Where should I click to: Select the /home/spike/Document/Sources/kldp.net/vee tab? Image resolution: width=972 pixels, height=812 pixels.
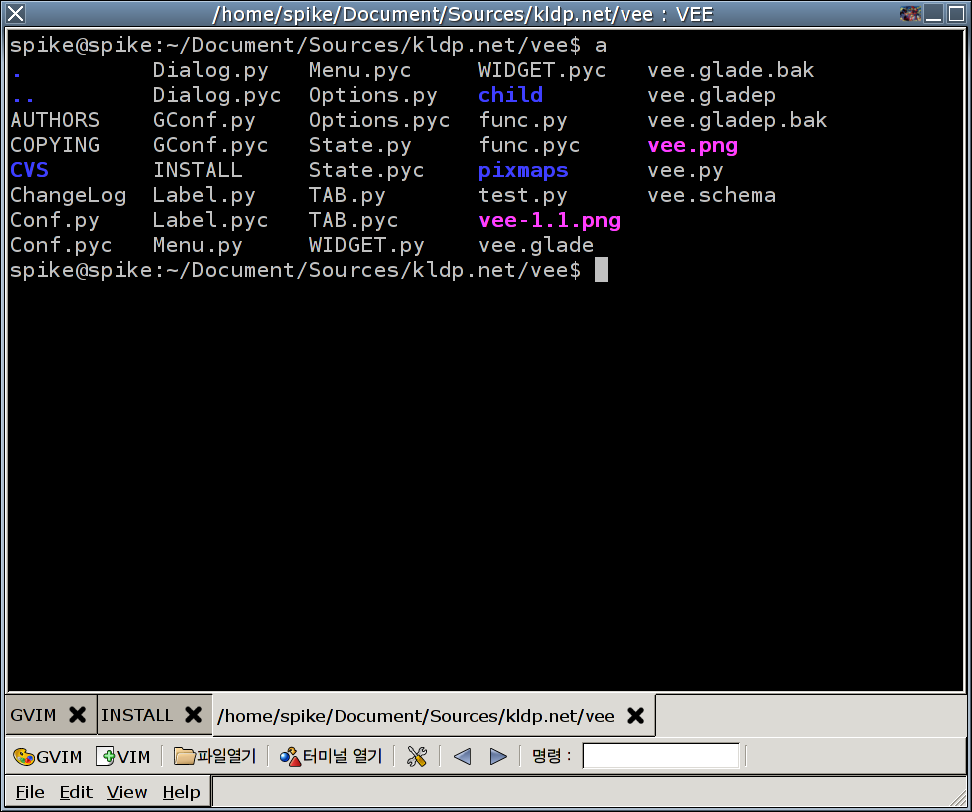pyautogui.click(x=415, y=716)
